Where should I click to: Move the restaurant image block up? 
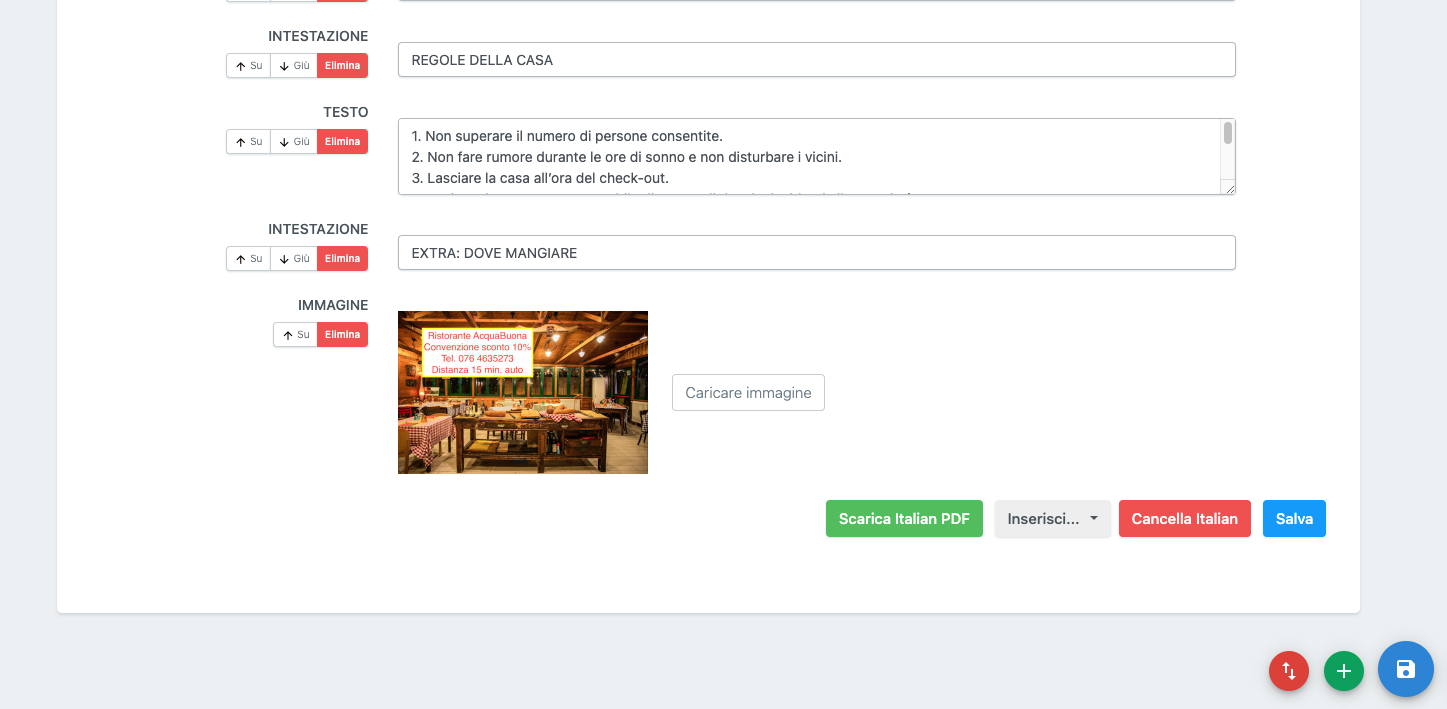click(295, 335)
